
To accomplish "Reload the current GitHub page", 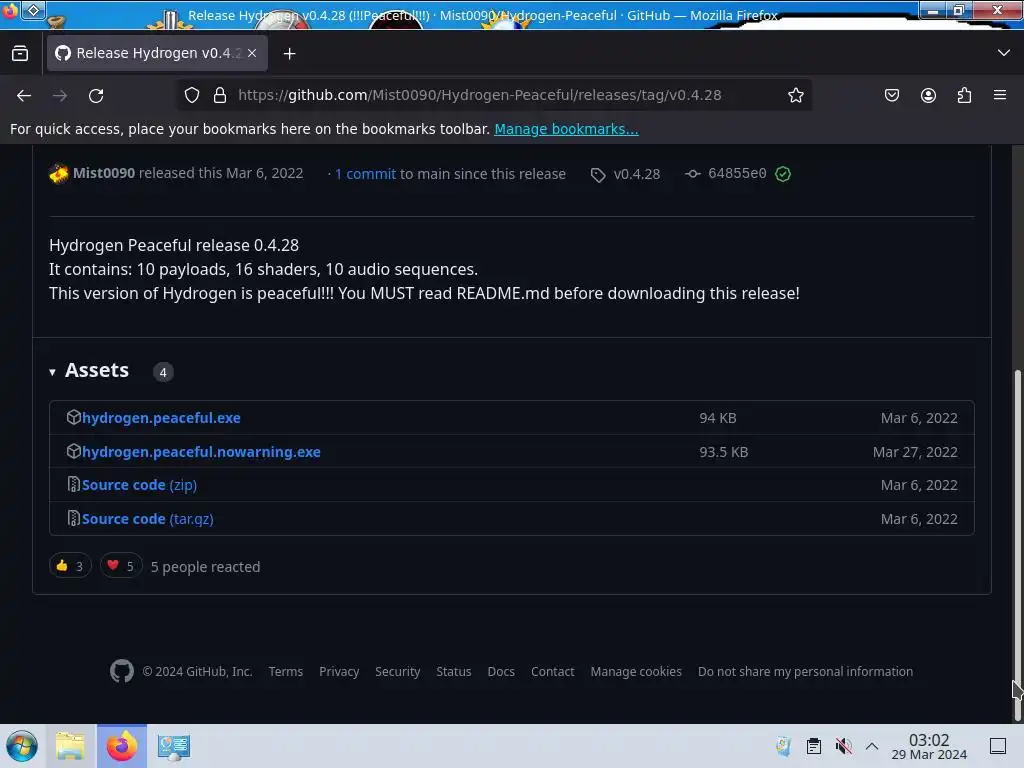I will point(96,95).
